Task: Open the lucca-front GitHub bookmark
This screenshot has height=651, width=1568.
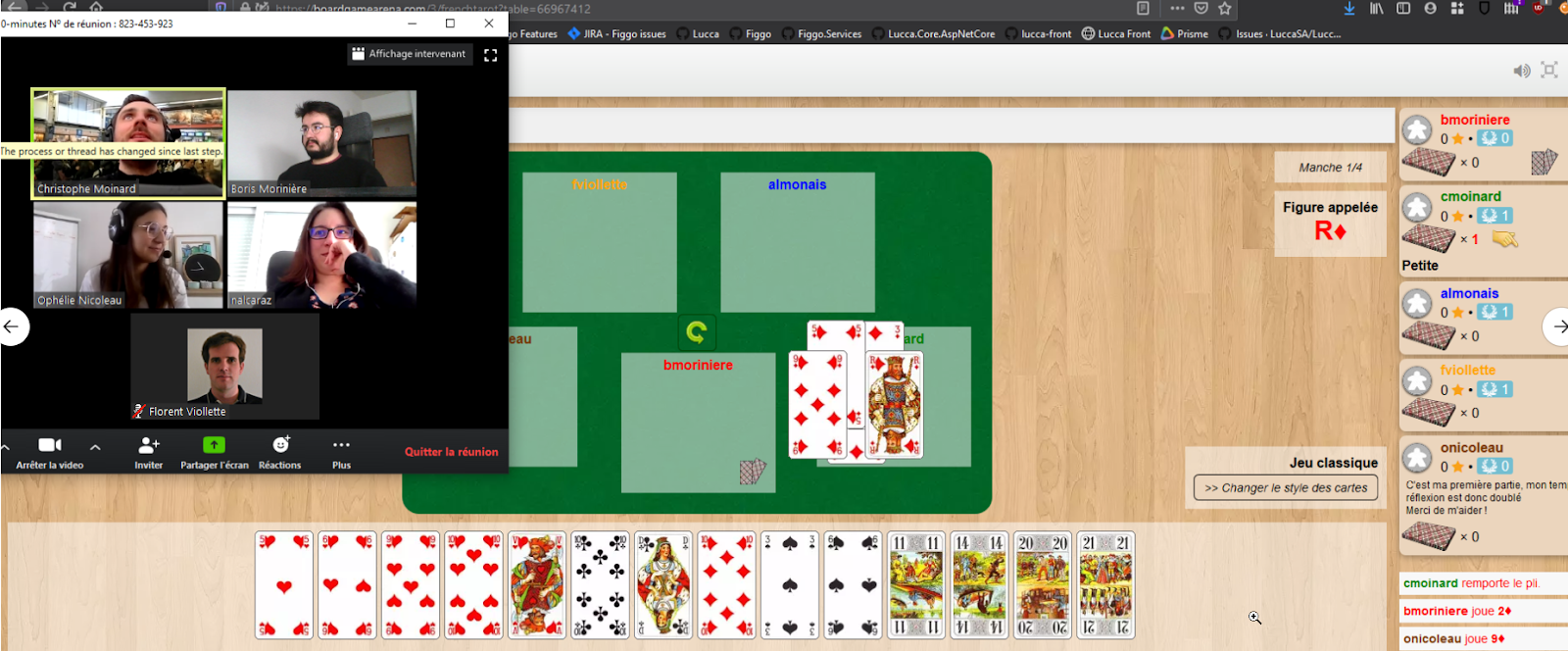Action: coord(1039,33)
